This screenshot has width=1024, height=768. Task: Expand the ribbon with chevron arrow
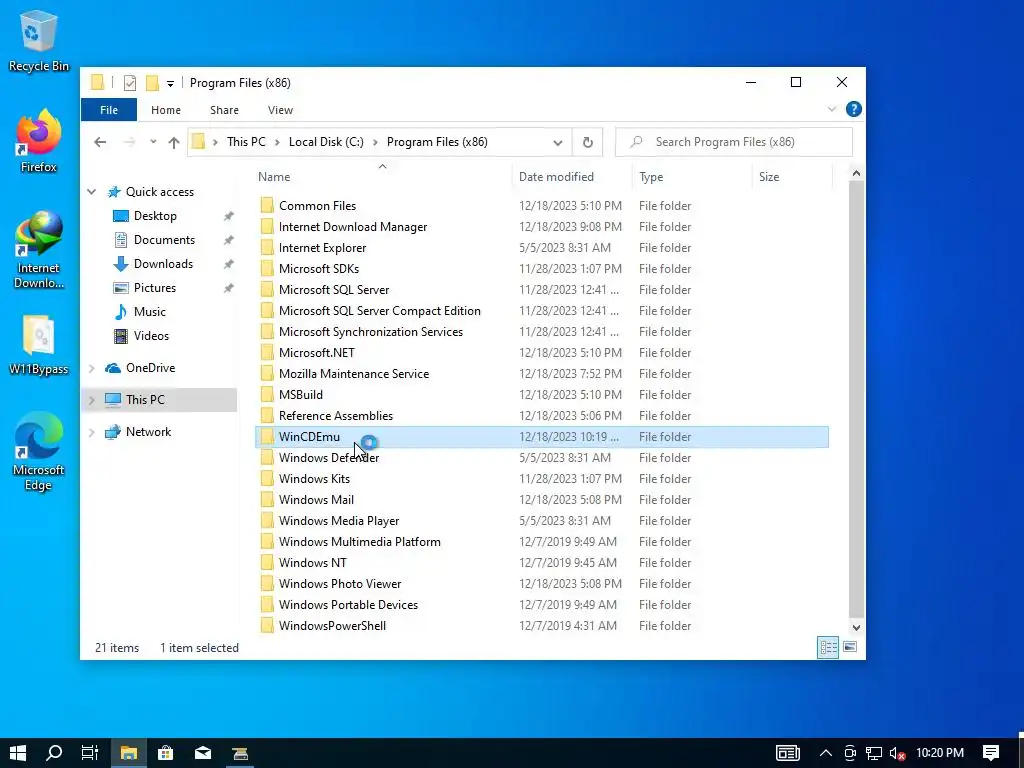832,109
